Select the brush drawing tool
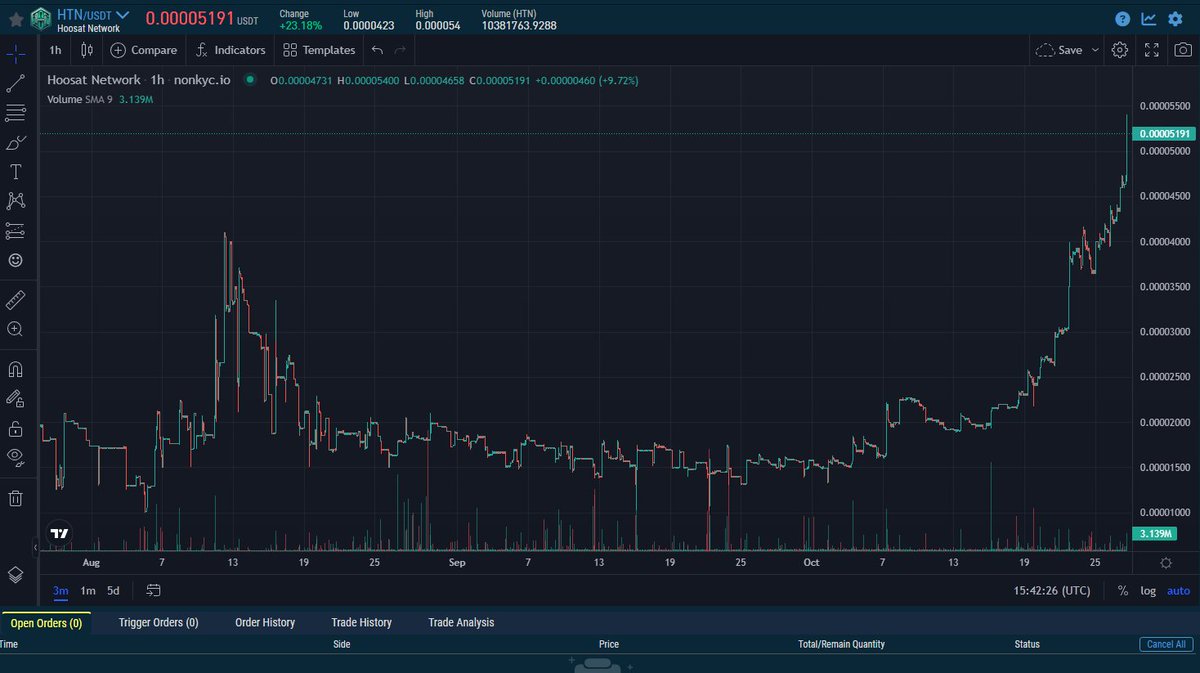 14,142
